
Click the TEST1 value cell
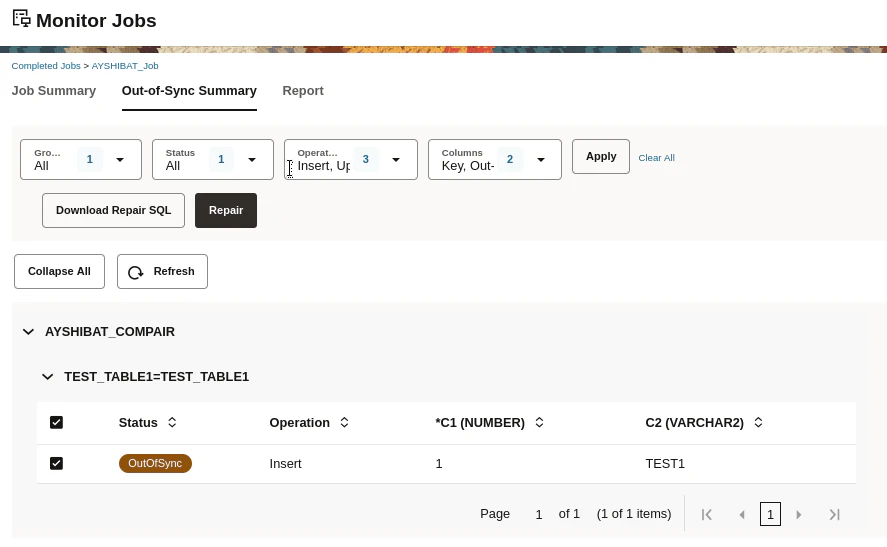coord(665,464)
